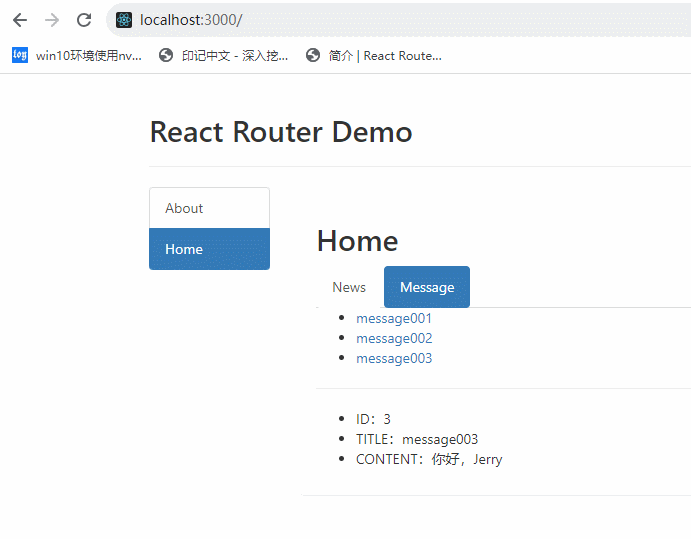Screen dimensions: 691x539
Task: View details for message002
Action: pyautogui.click(x=394, y=338)
